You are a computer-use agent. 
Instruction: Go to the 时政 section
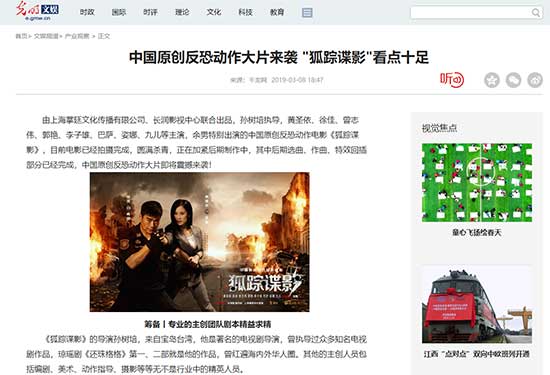point(87,12)
